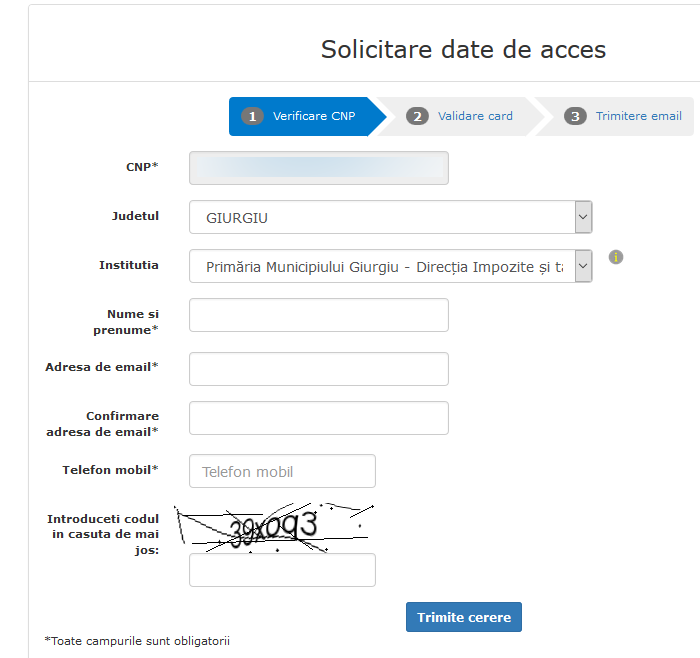
Task: Click the Primăria Municipiului Giurgiu institution selection
Action: [x=380, y=266]
